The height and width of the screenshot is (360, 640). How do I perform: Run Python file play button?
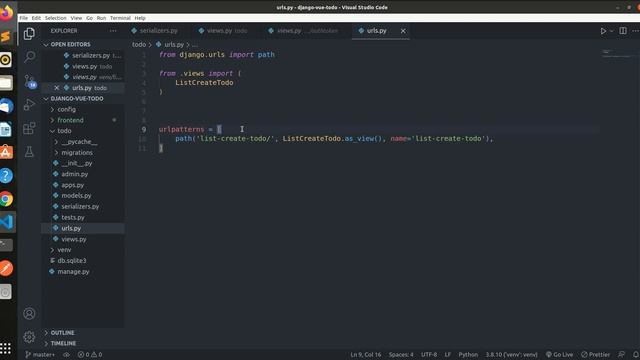603,31
